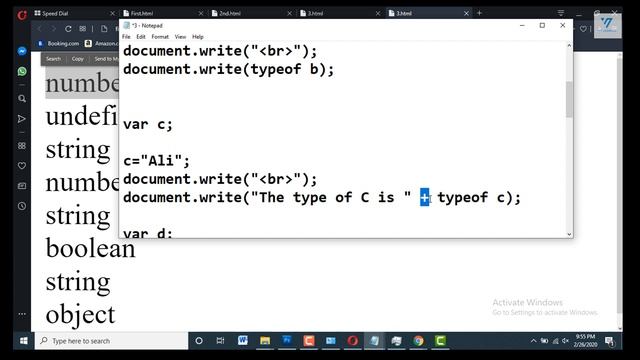Image resolution: width=640 pixels, height=360 pixels.
Task: Open the orange Camtasia recorder taskbar icon
Action: [309, 340]
